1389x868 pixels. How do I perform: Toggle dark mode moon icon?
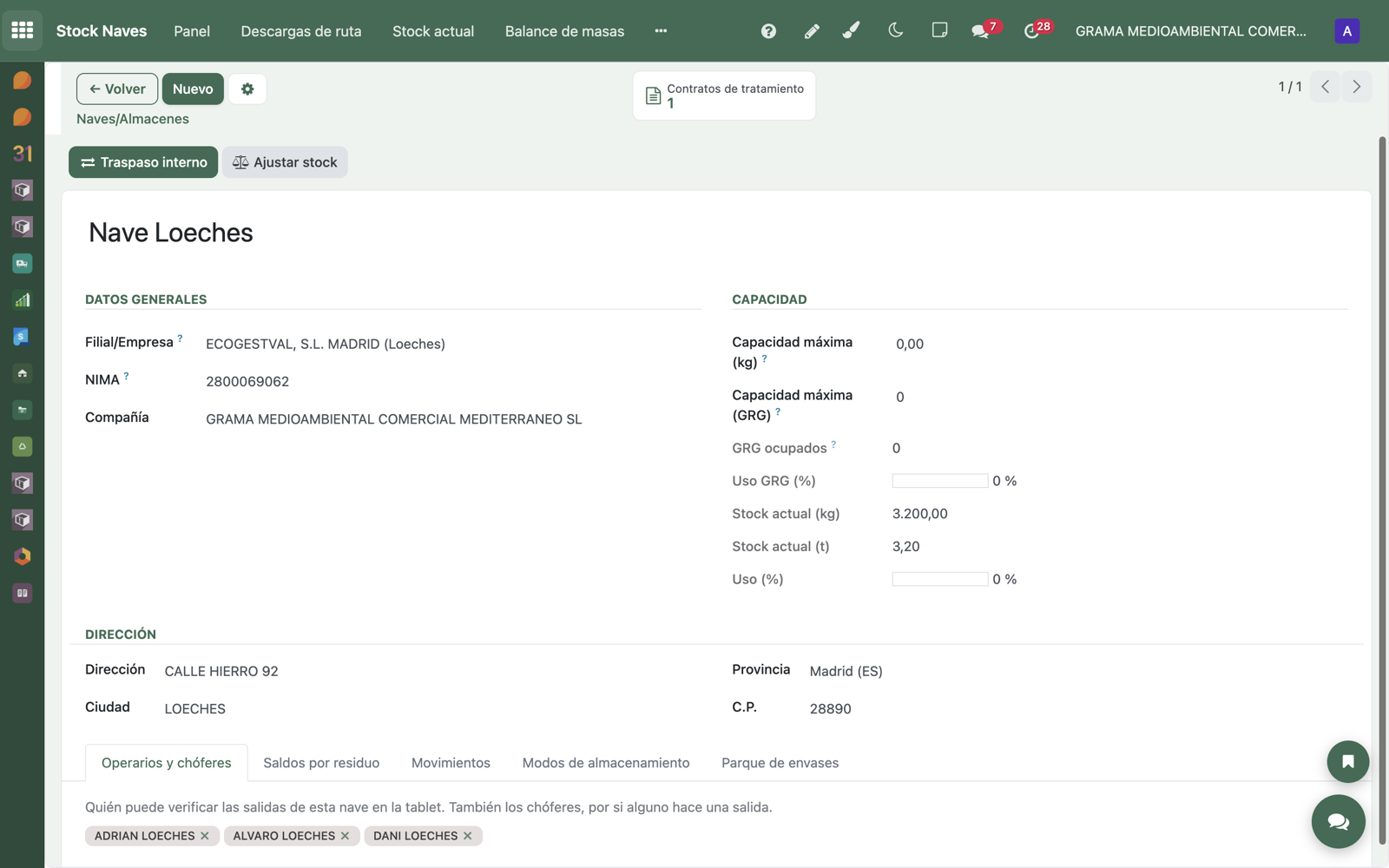tap(896, 30)
